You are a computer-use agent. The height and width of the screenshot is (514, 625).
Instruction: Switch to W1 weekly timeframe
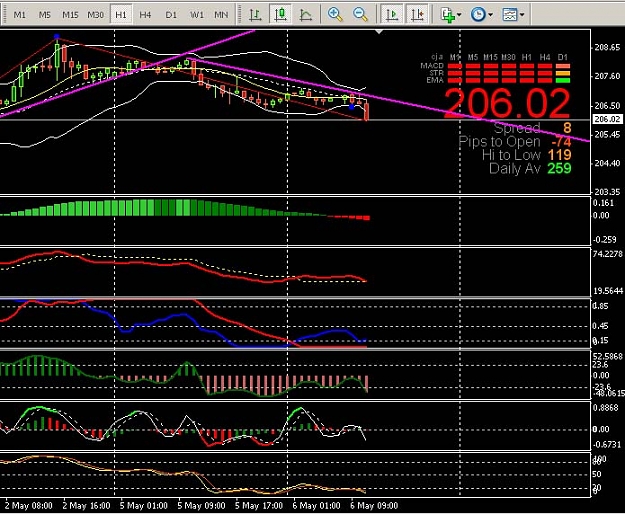[x=196, y=15]
